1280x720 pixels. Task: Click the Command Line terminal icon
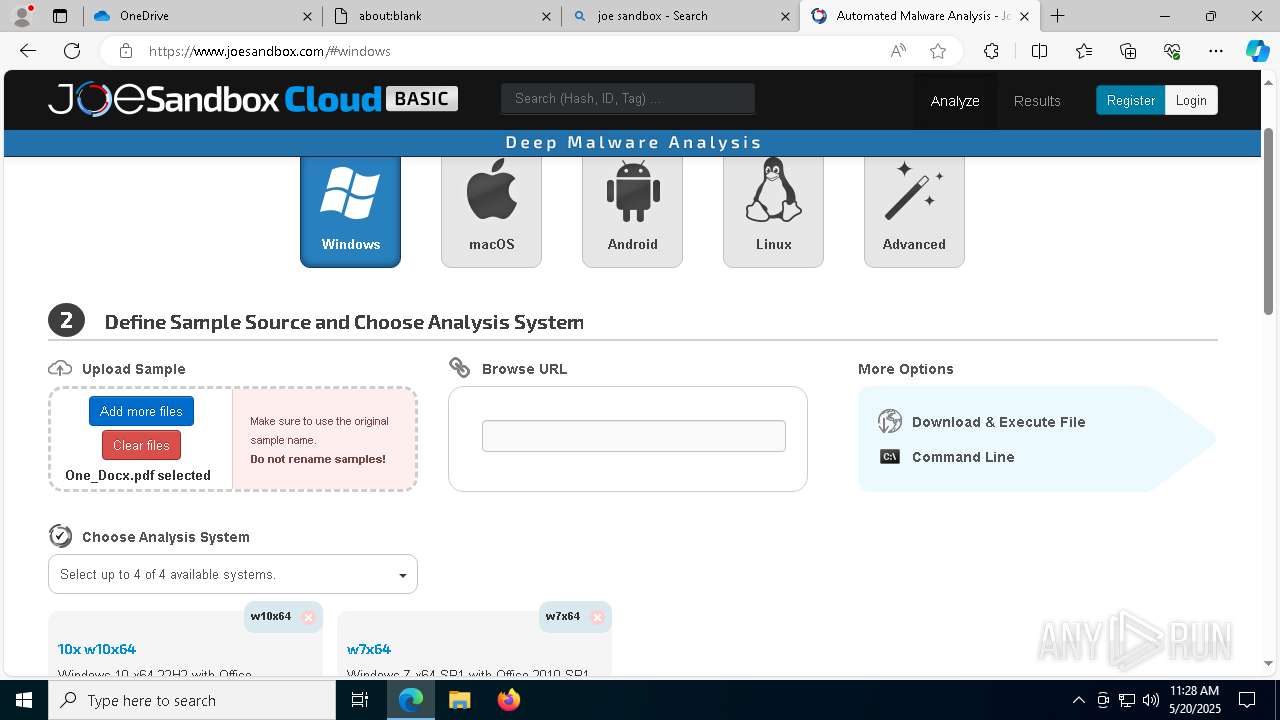coord(889,457)
